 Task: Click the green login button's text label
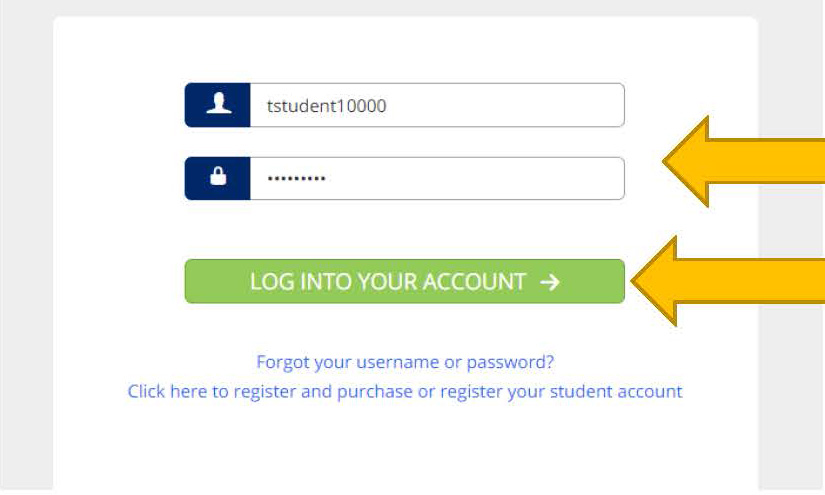(x=388, y=282)
